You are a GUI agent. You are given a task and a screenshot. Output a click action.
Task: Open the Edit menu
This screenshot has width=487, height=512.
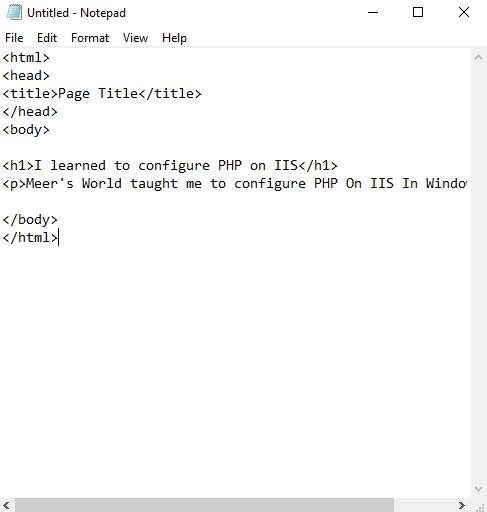point(47,38)
